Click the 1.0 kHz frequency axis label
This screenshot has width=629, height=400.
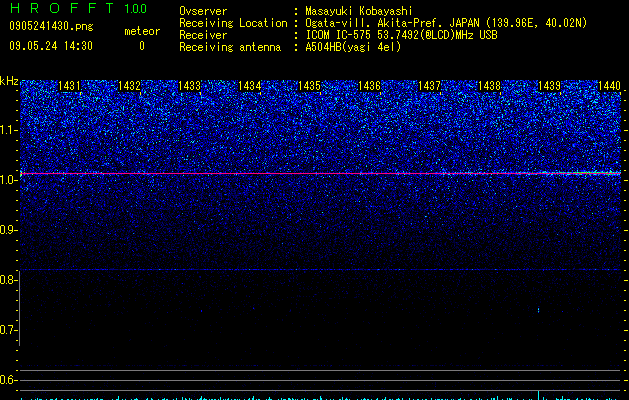(x=9, y=180)
